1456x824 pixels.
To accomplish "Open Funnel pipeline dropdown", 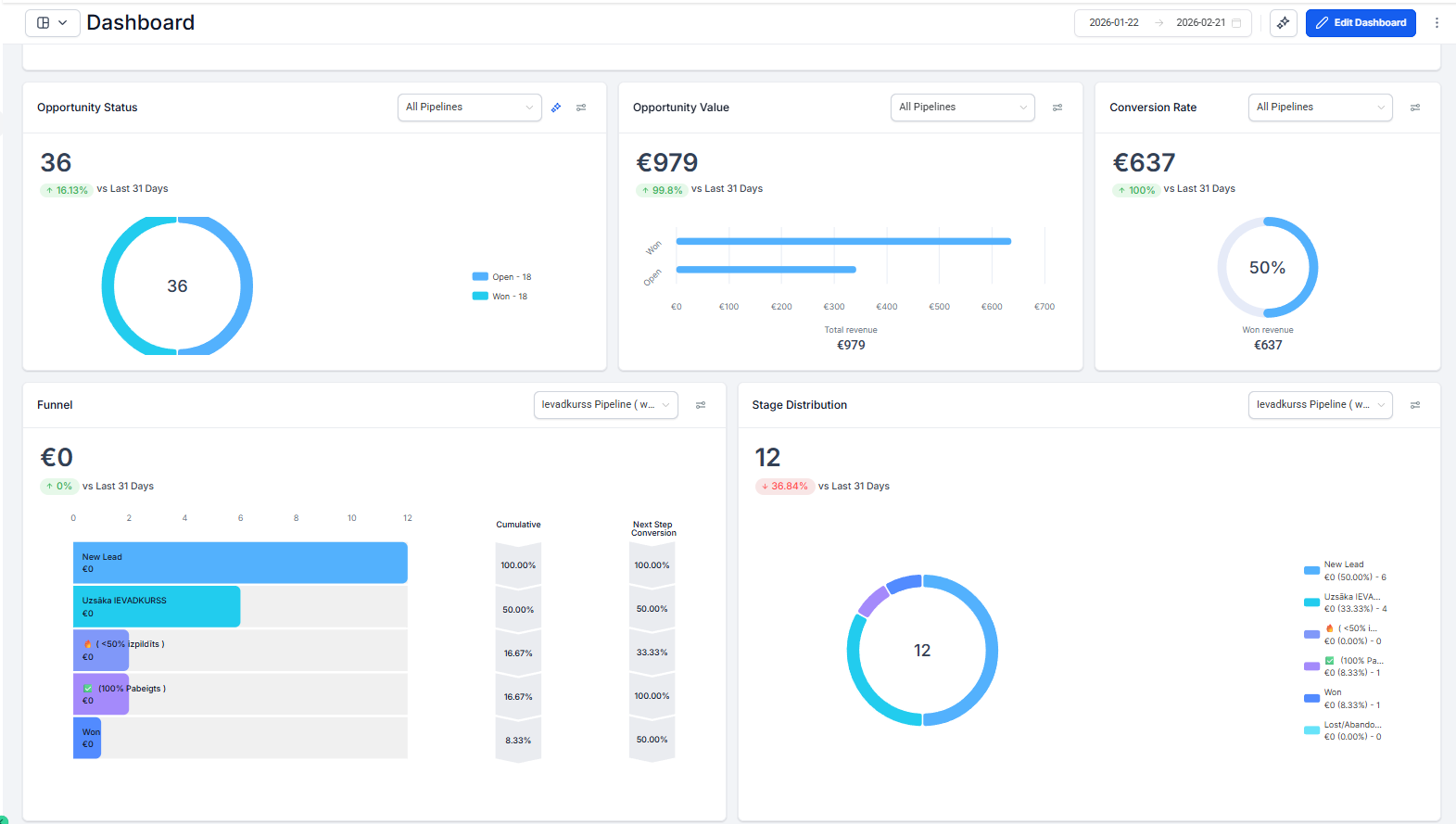I will coord(605,405).
